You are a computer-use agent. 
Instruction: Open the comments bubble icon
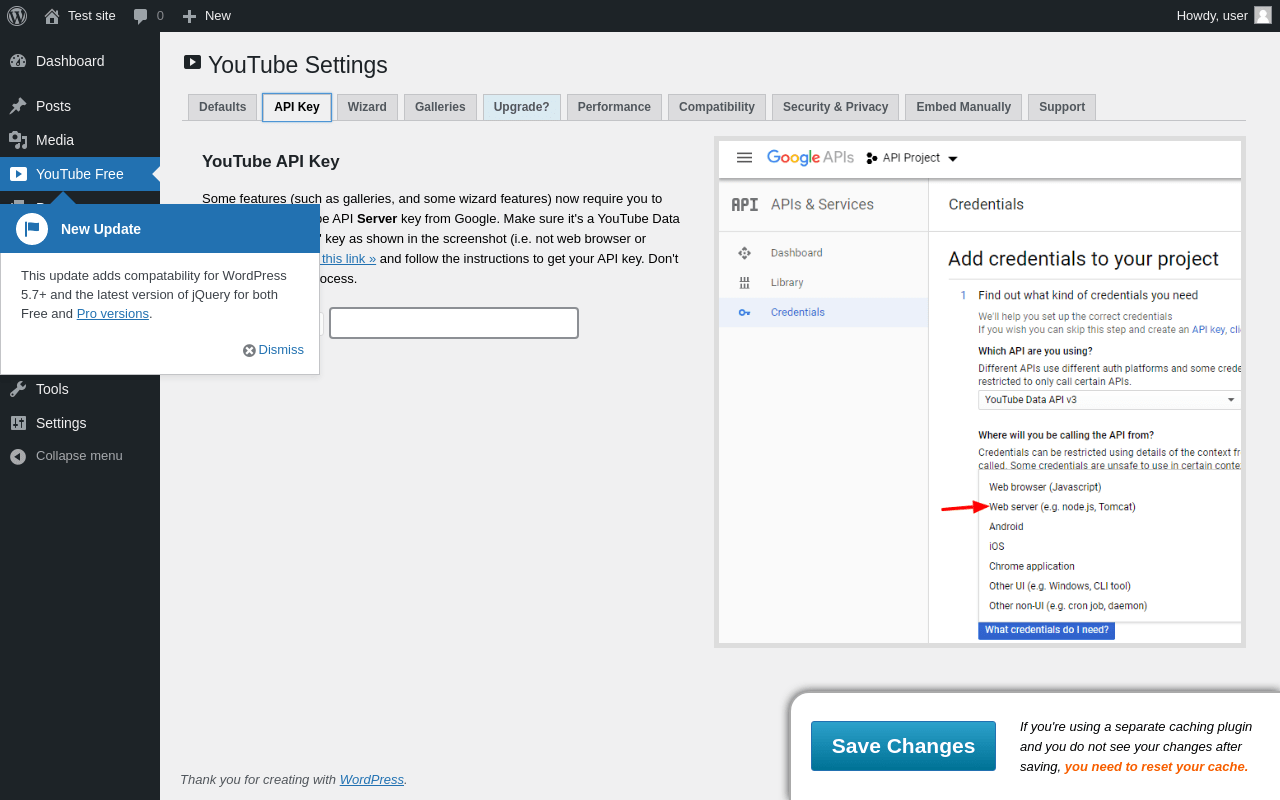(x=140, y=16)
